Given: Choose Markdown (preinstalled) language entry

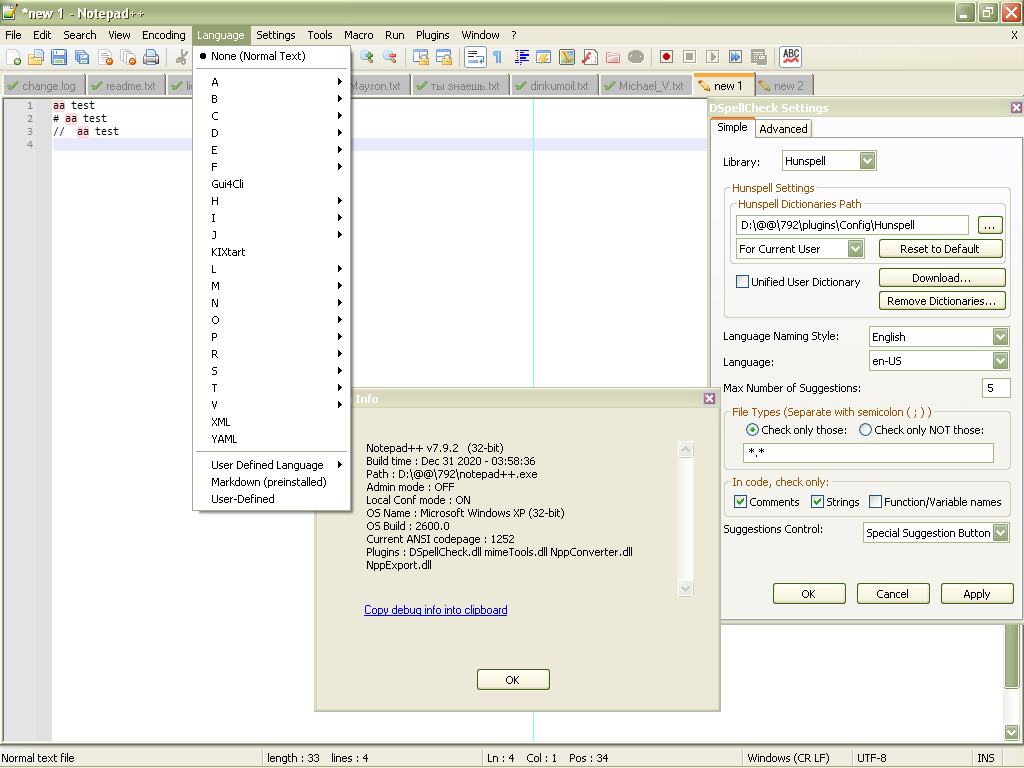Looking at the screenshot, I should pos(272,482).
